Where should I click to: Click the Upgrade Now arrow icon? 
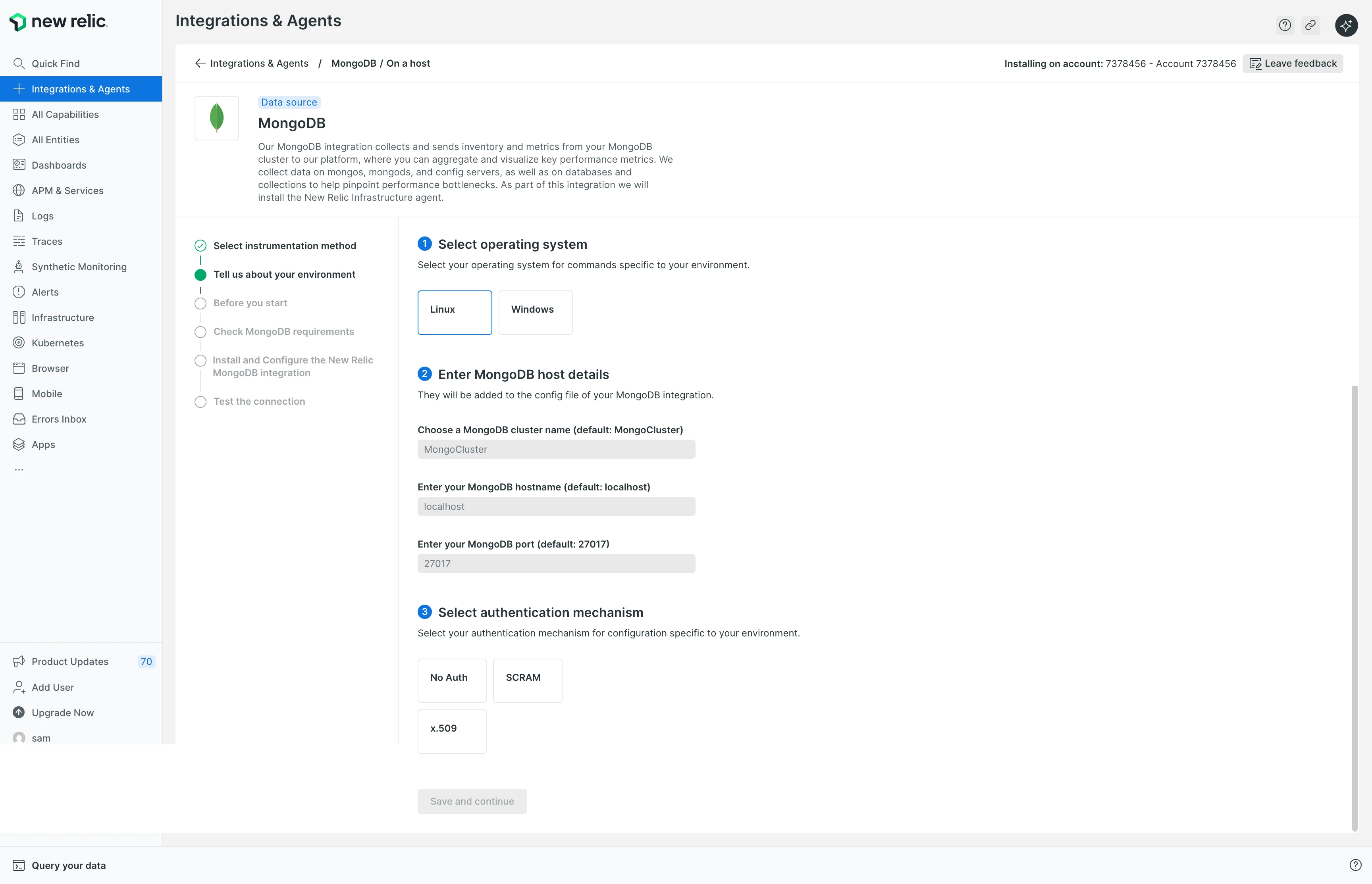tap(19, 712)
